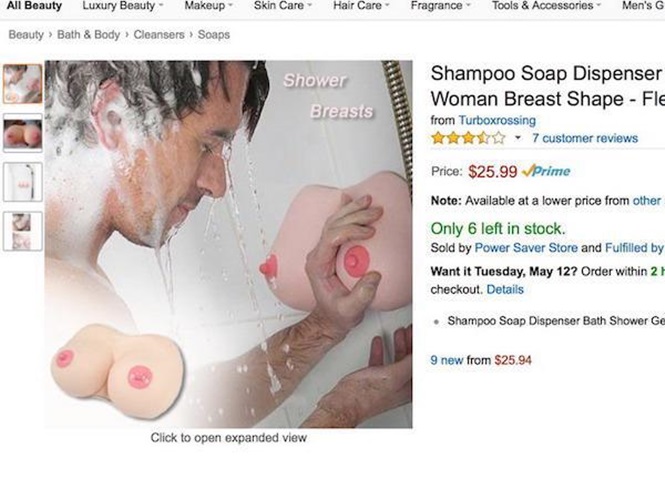The image size is (665, 478).
Task: Click the Prime logo icon
Action: coord(546,171)
